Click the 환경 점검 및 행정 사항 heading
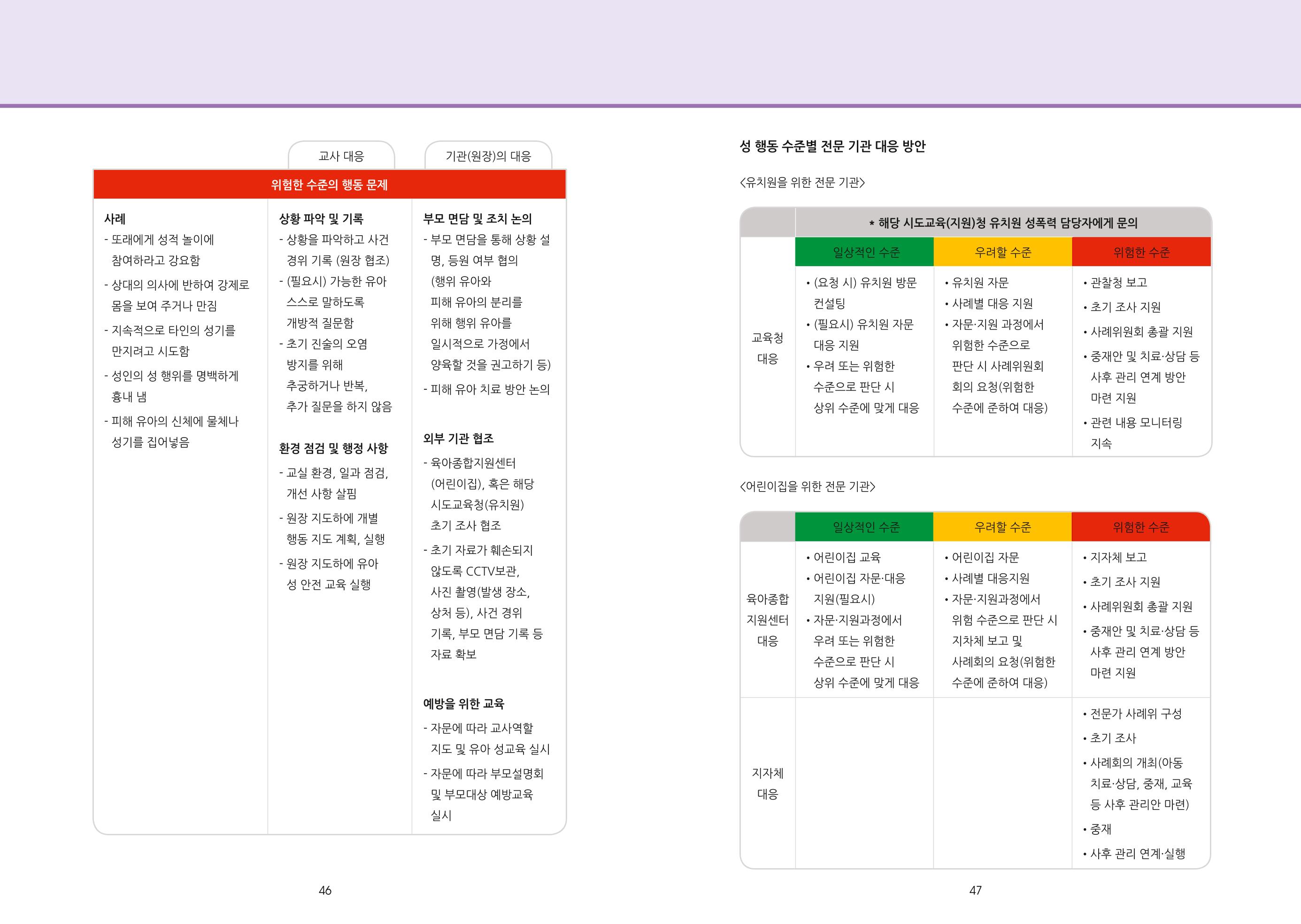Screen dimensions: 1301x924 [333, 448]
